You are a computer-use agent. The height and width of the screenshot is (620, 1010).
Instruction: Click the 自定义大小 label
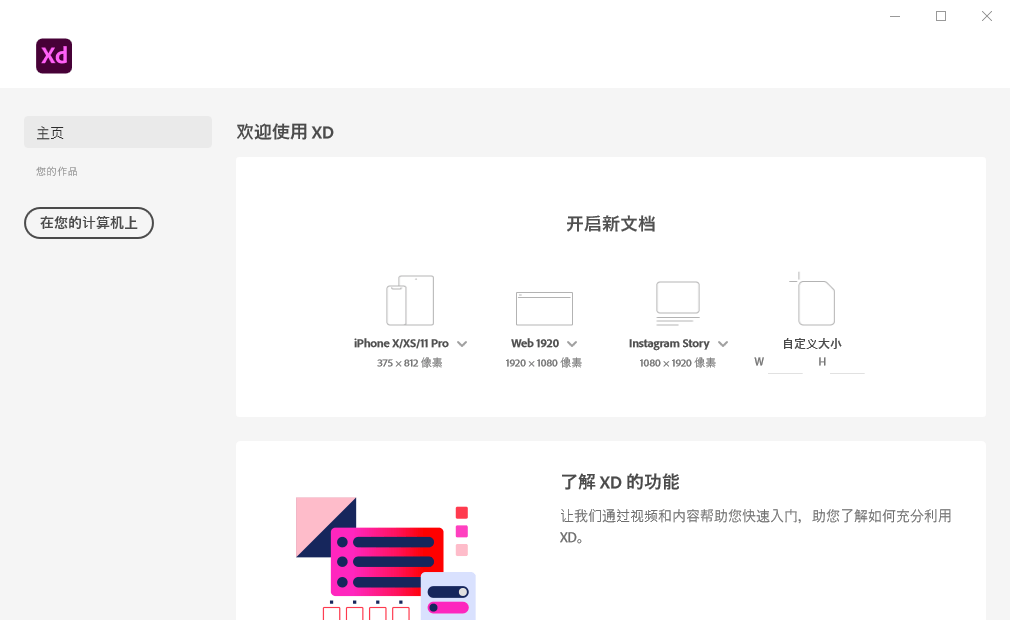tap(812, 343)
